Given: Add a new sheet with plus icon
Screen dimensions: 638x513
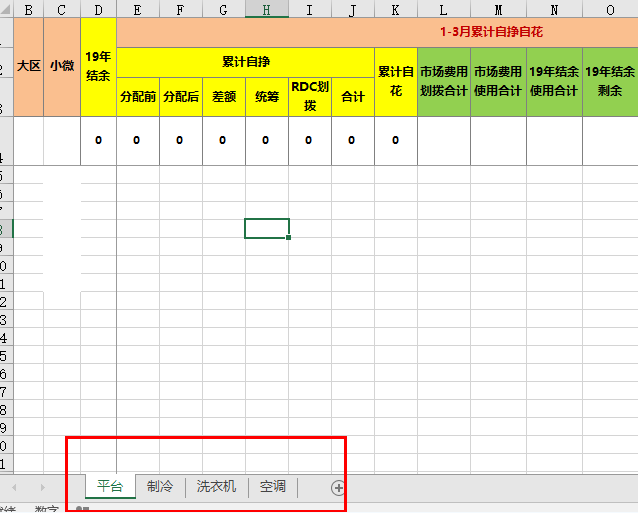Looking at the screenshot, I should pos(338,488).
